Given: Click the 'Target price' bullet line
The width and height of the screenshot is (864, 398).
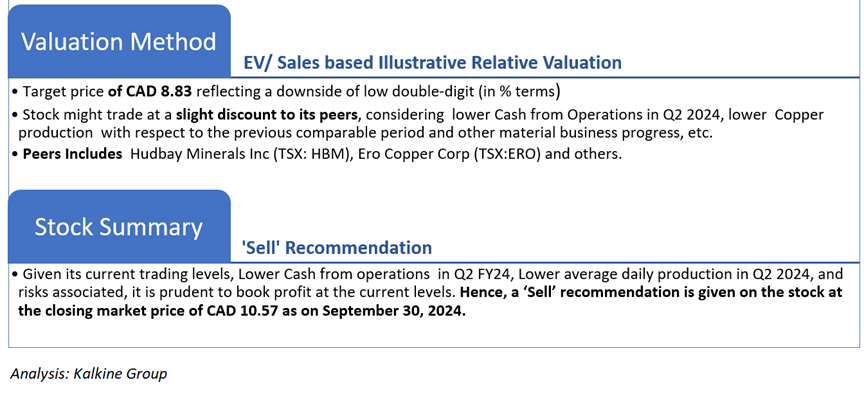Looking at the screenshot, I should click(x=286, y=91).
